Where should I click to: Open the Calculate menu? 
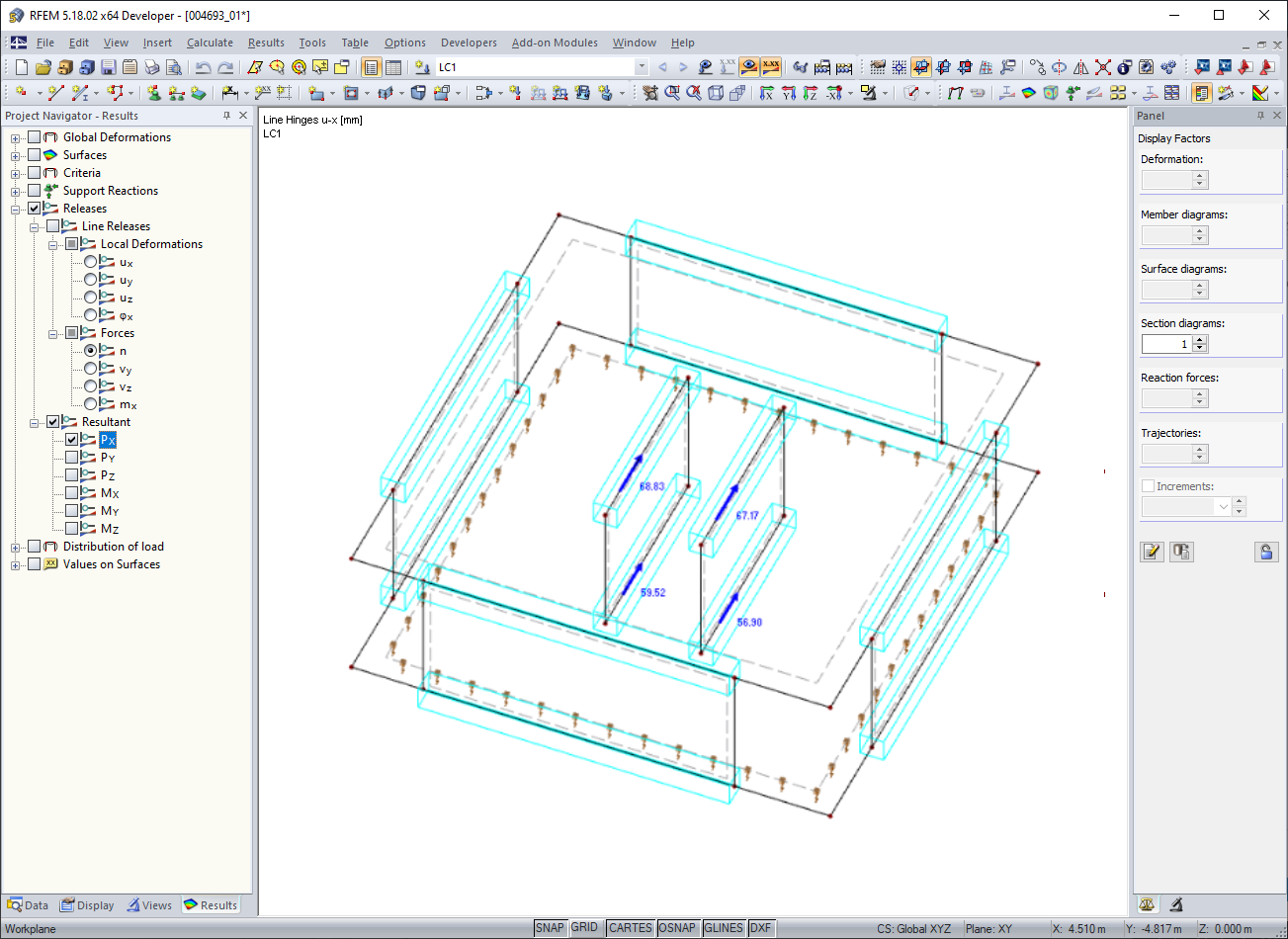210,43
